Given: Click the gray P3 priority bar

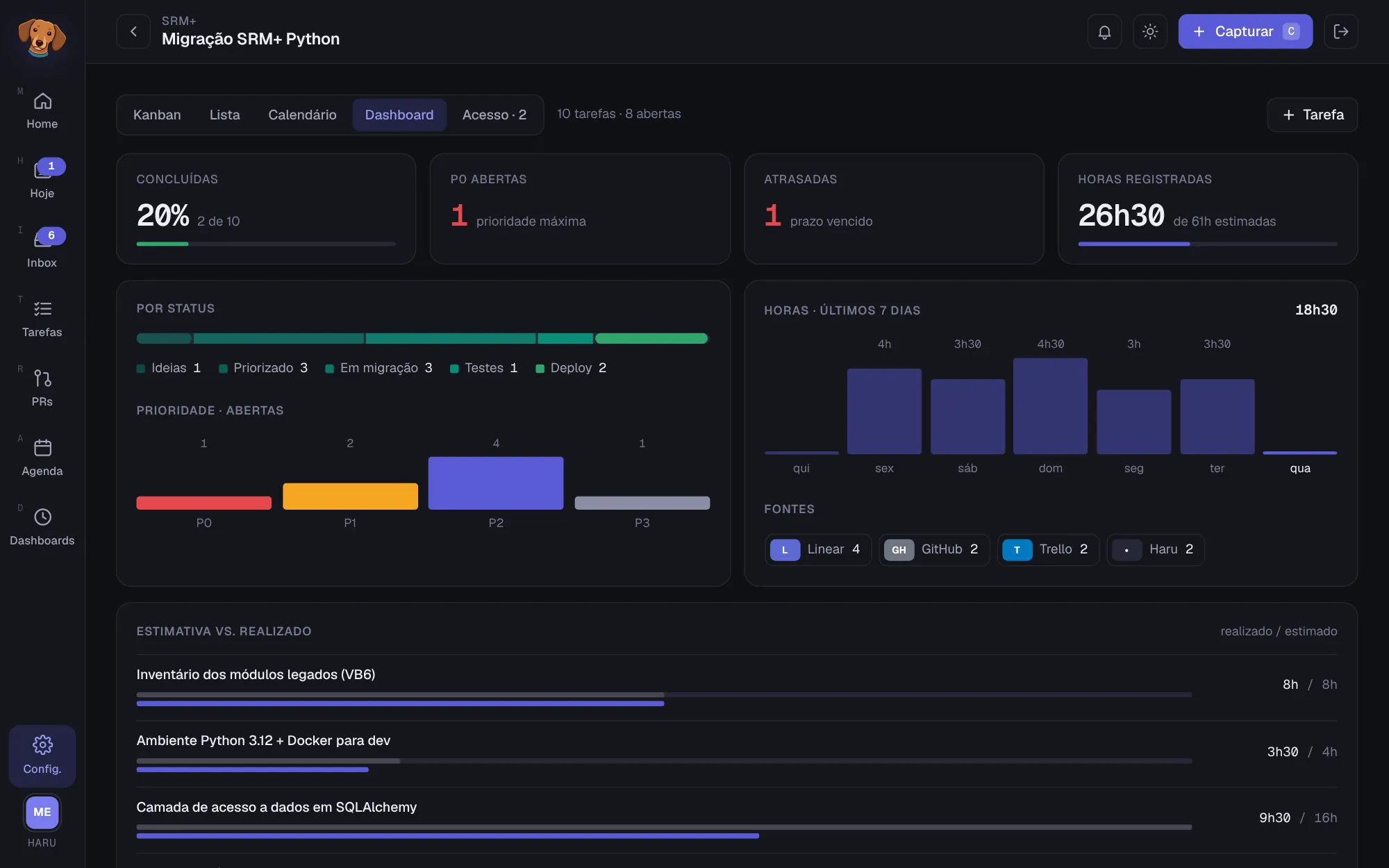Looking at the screenshot, I should 642,503.
